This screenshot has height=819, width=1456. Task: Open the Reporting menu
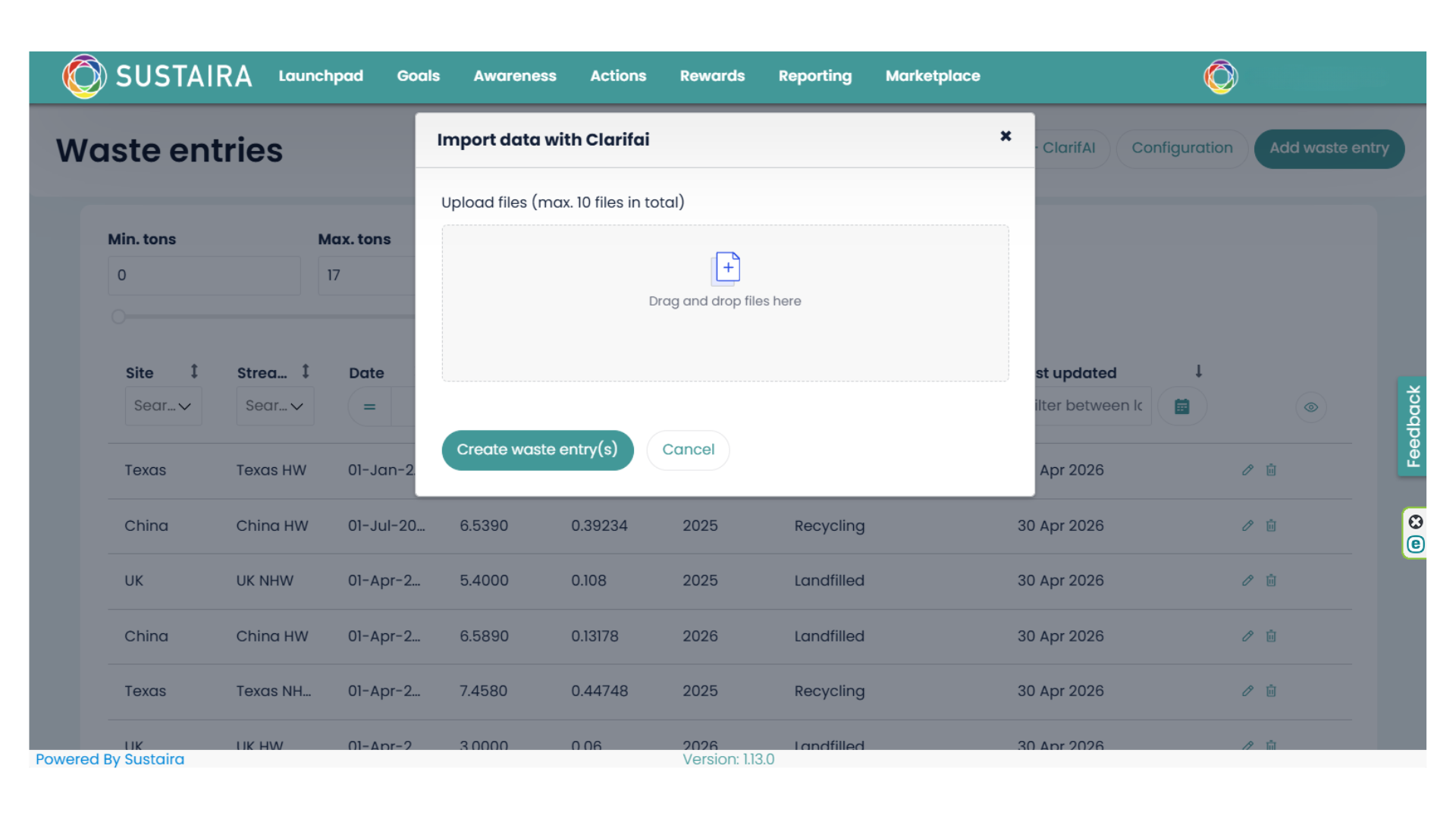click(814, 76)
